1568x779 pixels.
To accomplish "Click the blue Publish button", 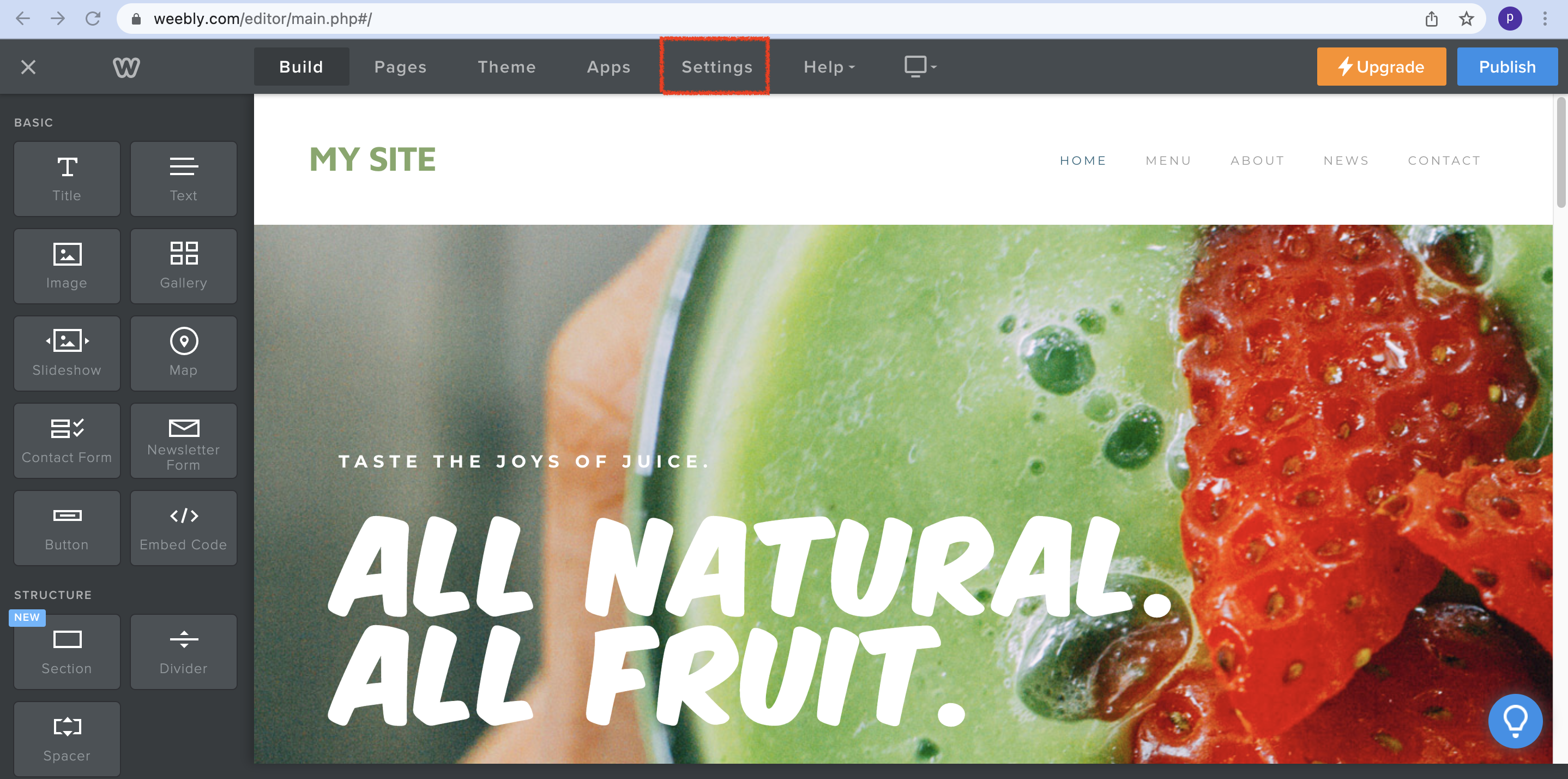I will tap(1507, 67).
